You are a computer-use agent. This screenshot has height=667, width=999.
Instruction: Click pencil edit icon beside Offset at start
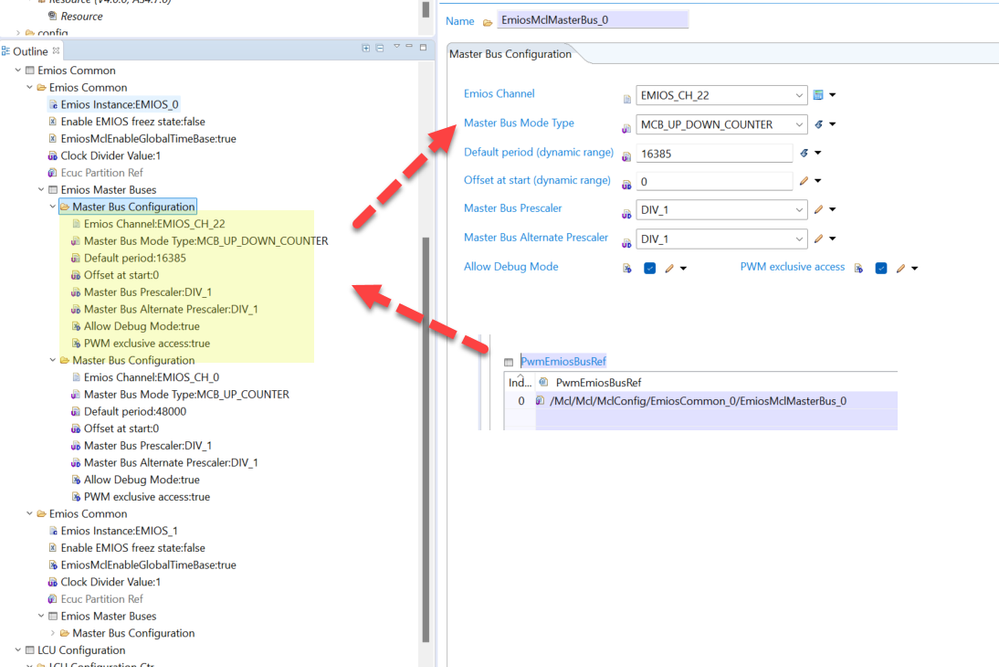point(804,181)
